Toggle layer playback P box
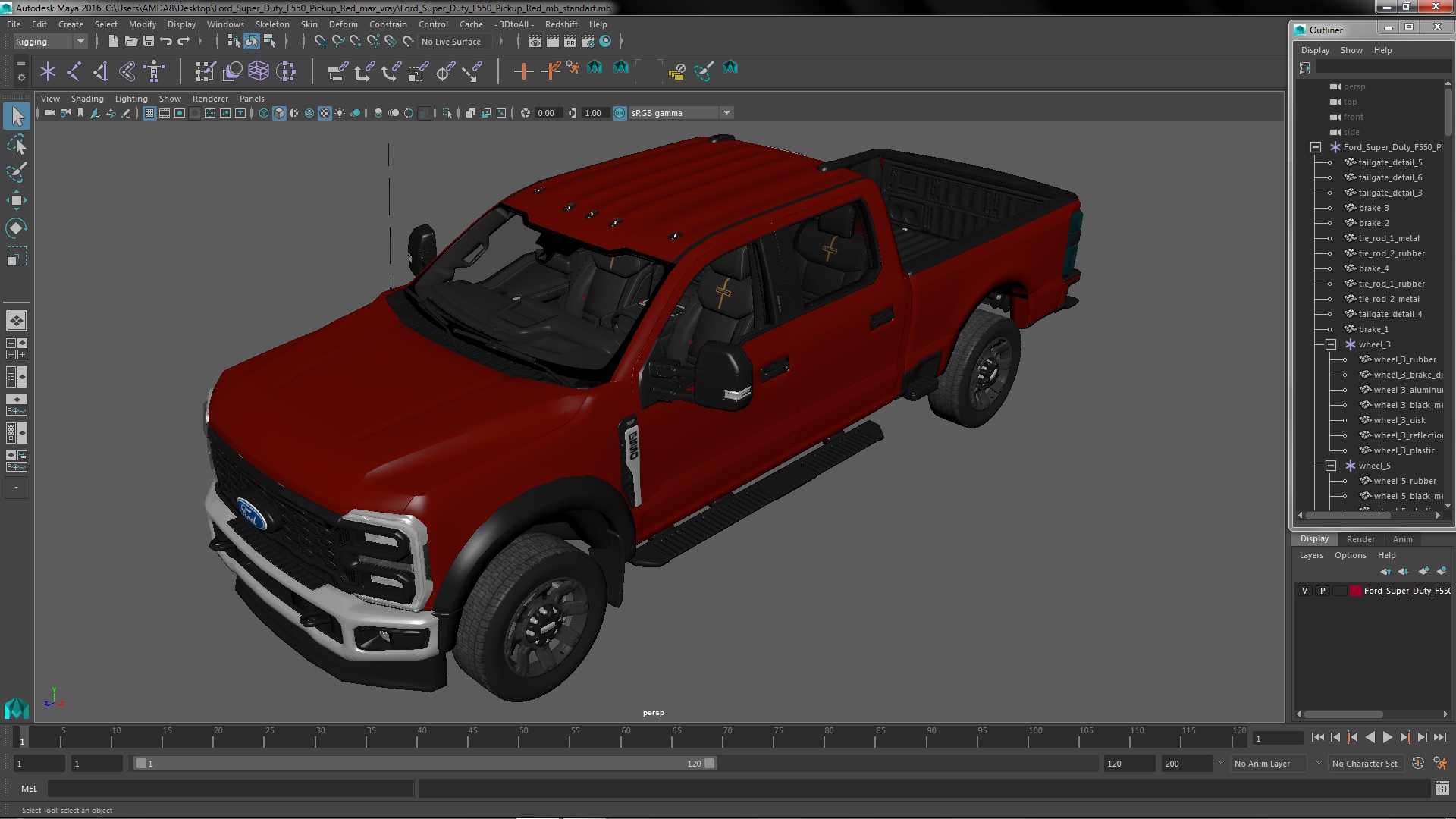This screenshot has width=1456, height=819. click(1323, 591)
